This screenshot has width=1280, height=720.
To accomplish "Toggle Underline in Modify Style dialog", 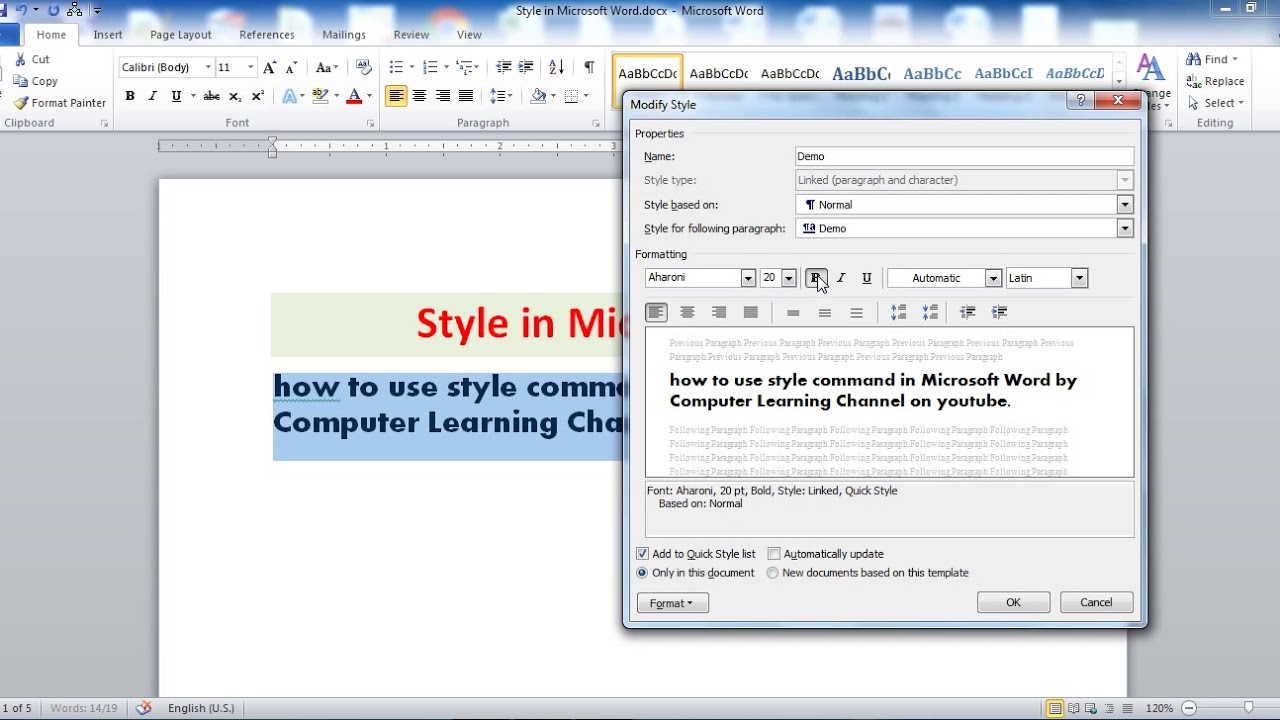I will click(867, 278).
